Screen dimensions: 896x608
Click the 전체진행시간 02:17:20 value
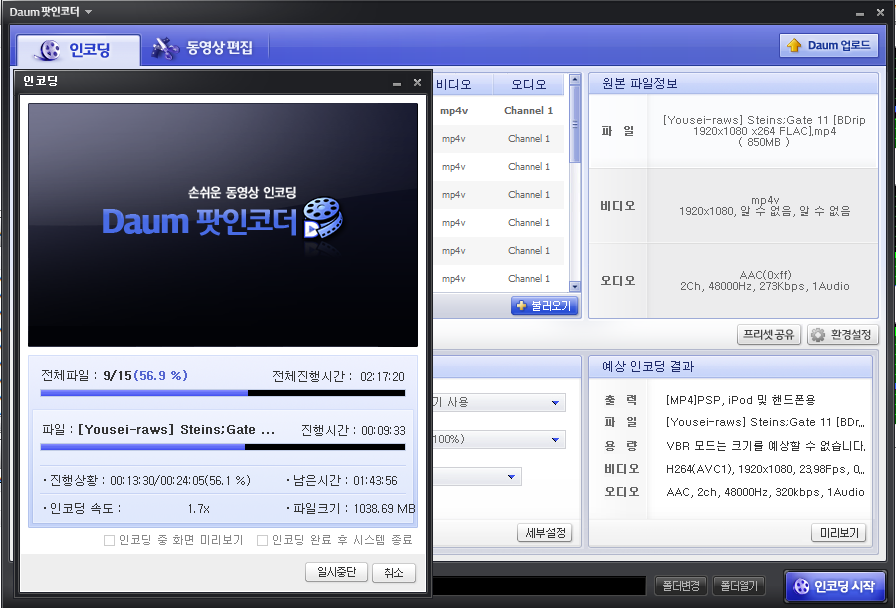tap(382, 377)
